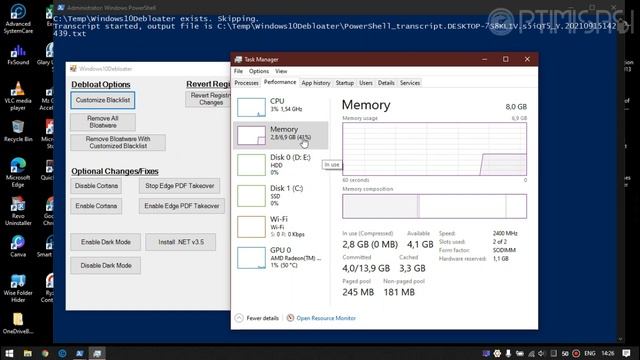Click Remove All Bloatware button

tap(103, 122)
